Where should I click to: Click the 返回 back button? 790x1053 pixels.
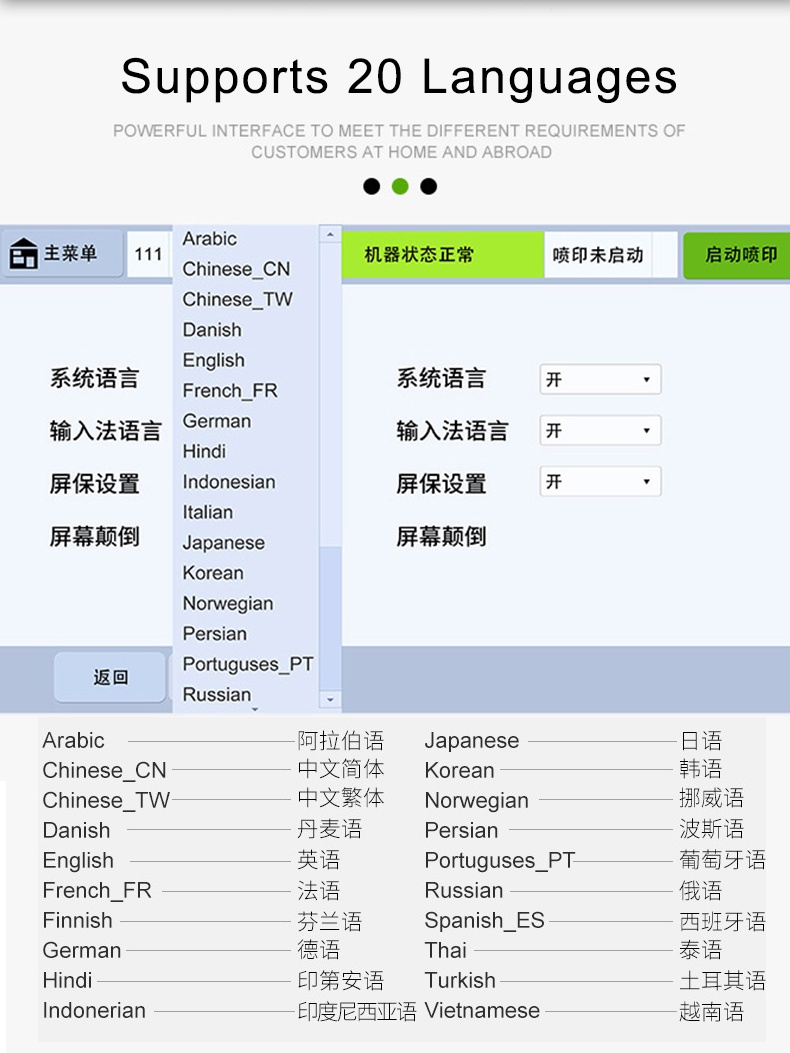coord(110,677)
